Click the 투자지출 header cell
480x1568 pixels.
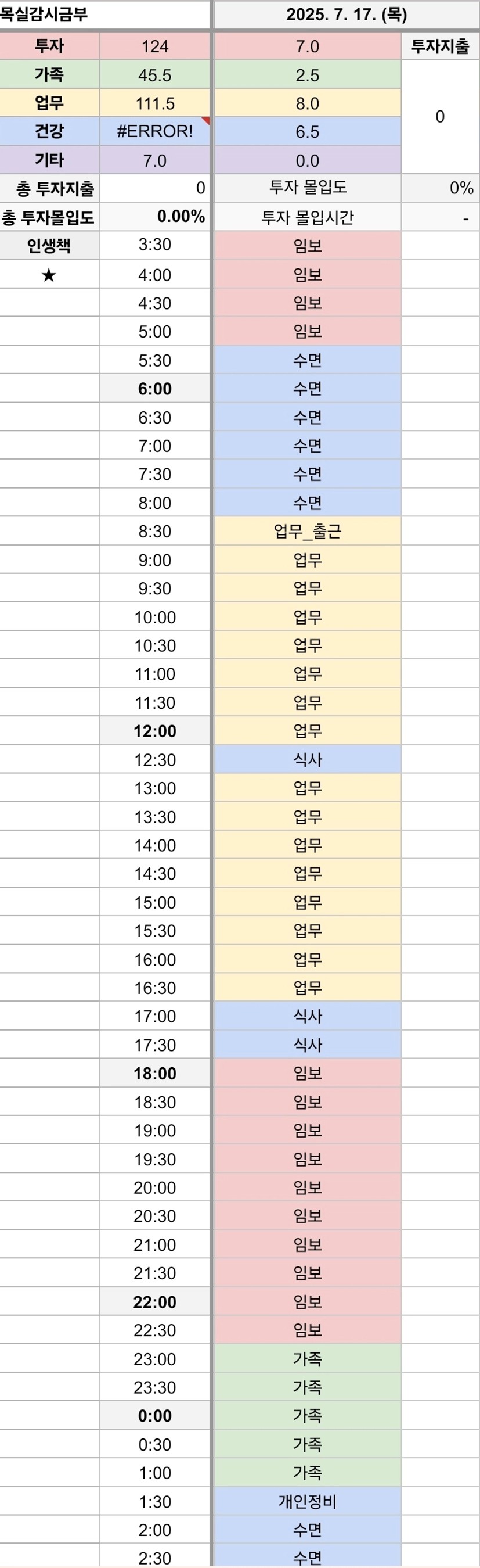point(440,46)
